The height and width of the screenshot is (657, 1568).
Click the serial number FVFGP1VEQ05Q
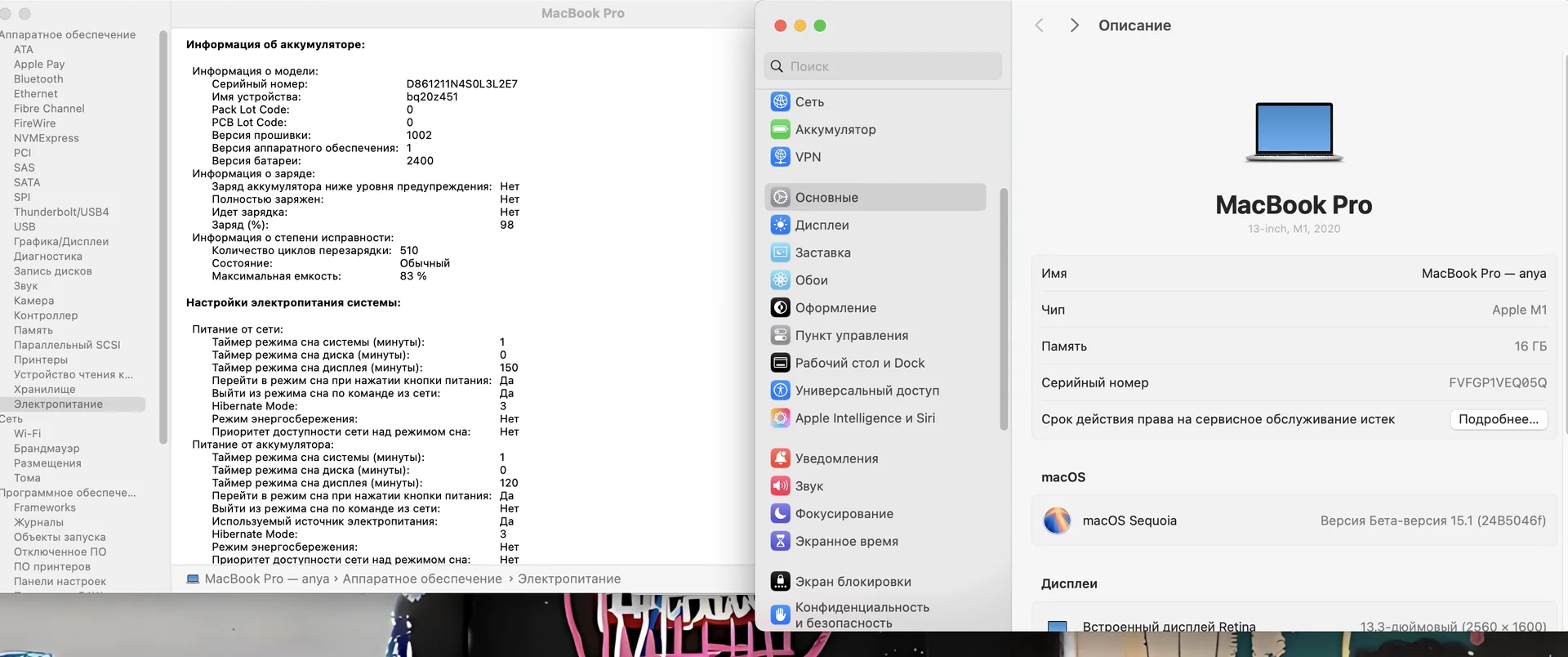click(x=1498, y=382)
